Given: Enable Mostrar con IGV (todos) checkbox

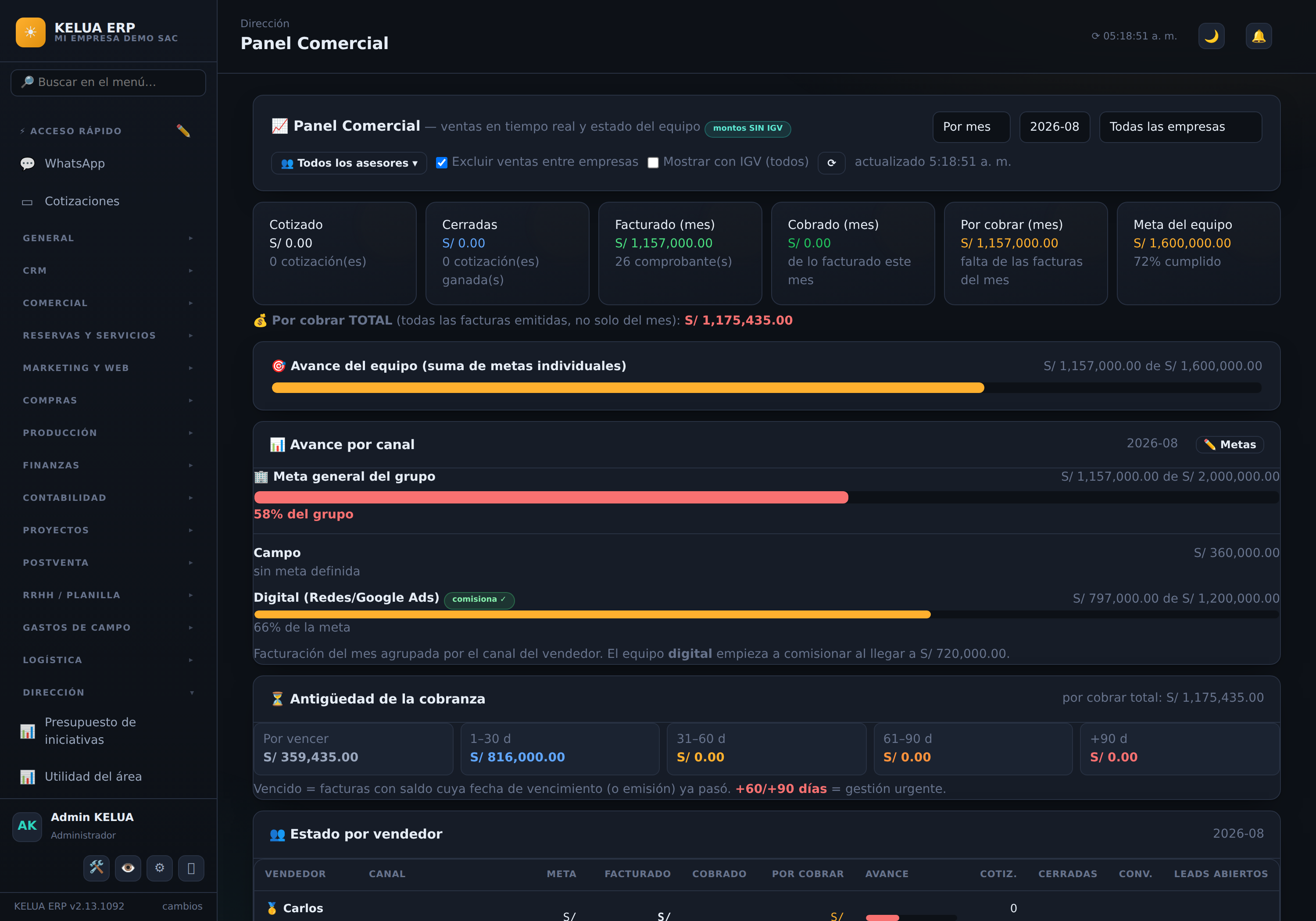Looking at the screenshot, I should tap(653, 163).
